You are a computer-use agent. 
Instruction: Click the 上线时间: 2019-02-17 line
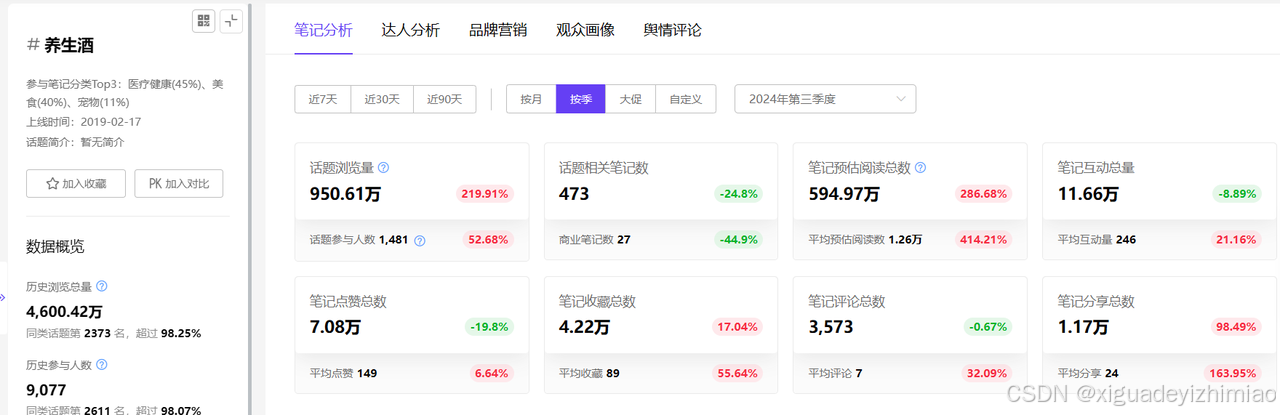click(x=84, y=121)
